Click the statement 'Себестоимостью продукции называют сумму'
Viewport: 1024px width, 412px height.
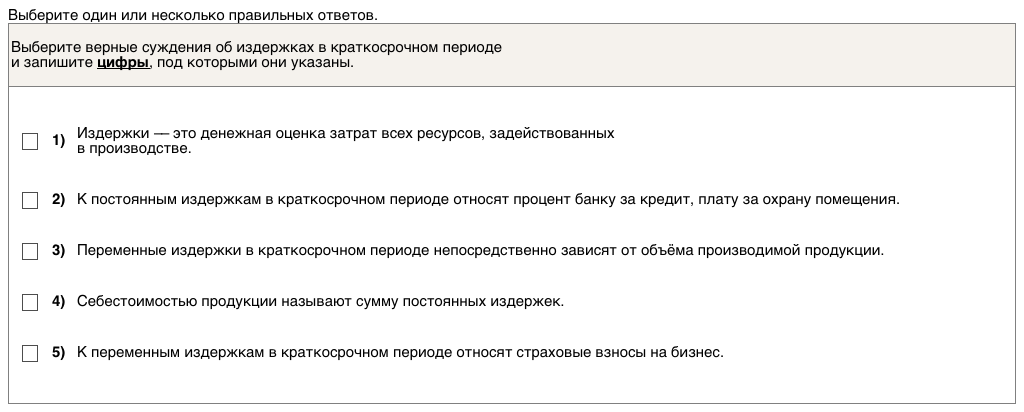coord(320,301)
